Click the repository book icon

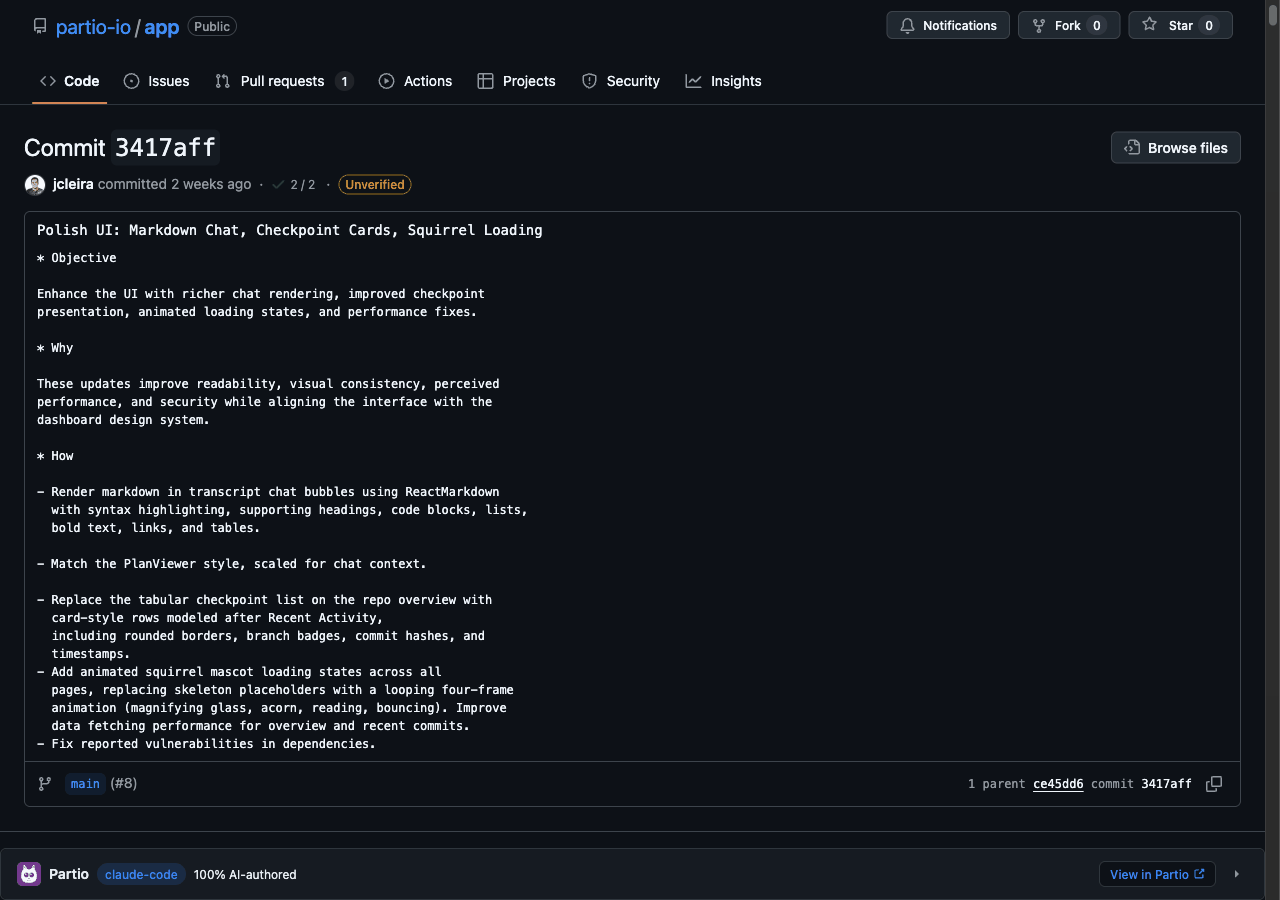click(x=39, y=26)
